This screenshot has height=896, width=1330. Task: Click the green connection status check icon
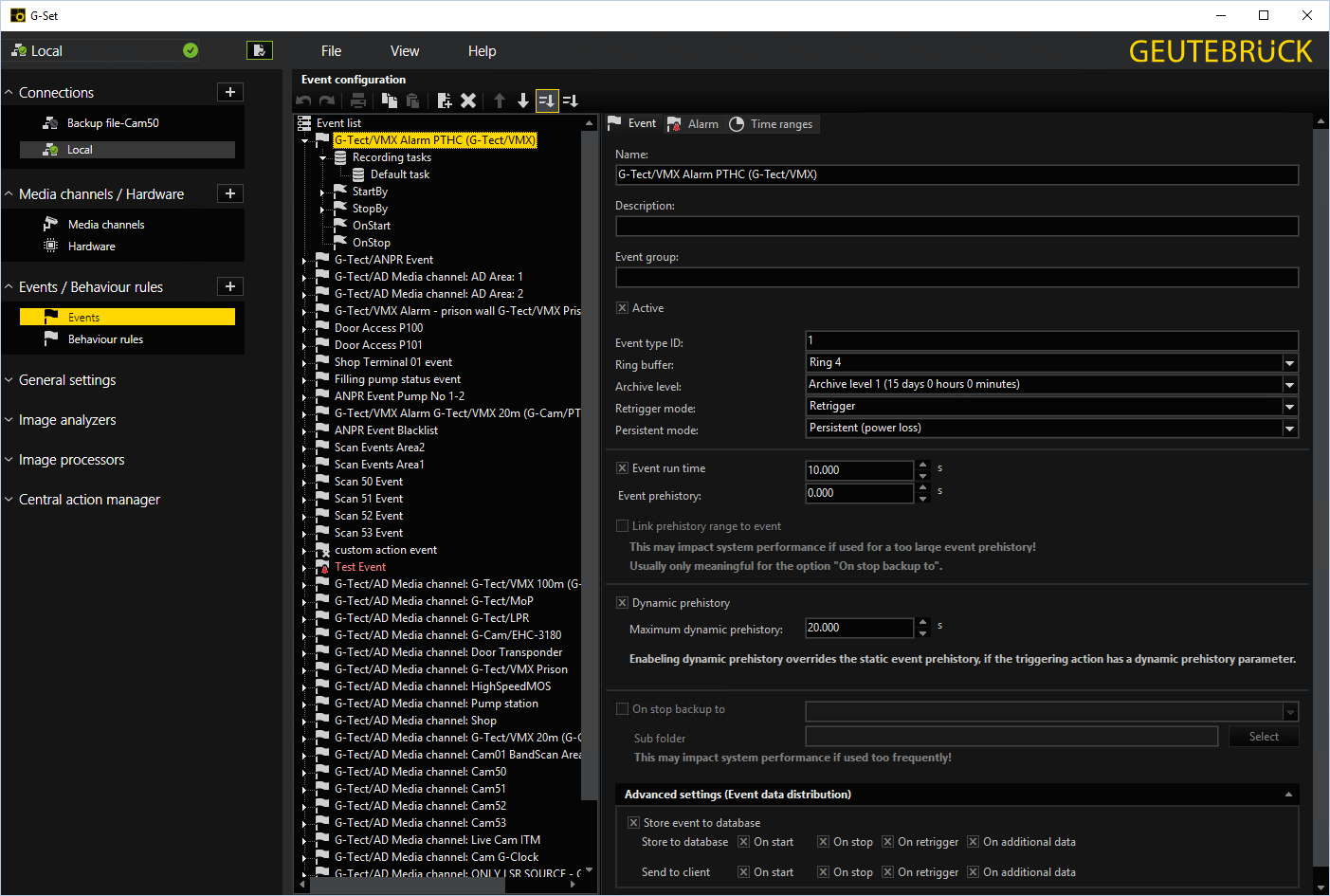(x=191, y=50)
